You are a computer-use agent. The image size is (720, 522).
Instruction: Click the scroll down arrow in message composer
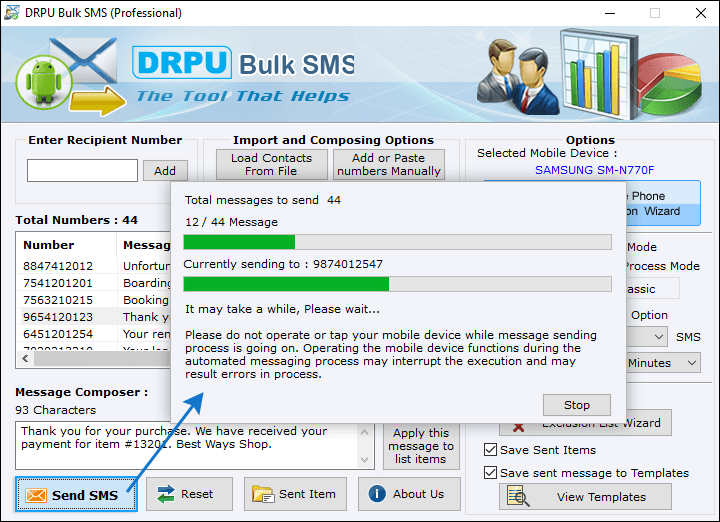365,460
